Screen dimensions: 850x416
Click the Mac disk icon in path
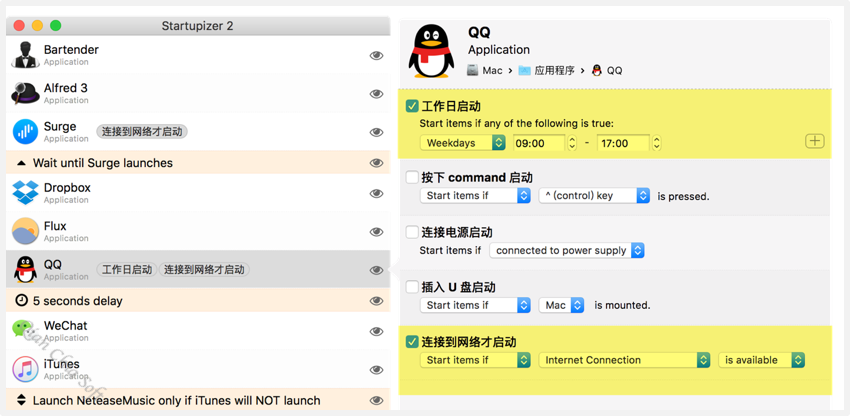click(473, 71)
